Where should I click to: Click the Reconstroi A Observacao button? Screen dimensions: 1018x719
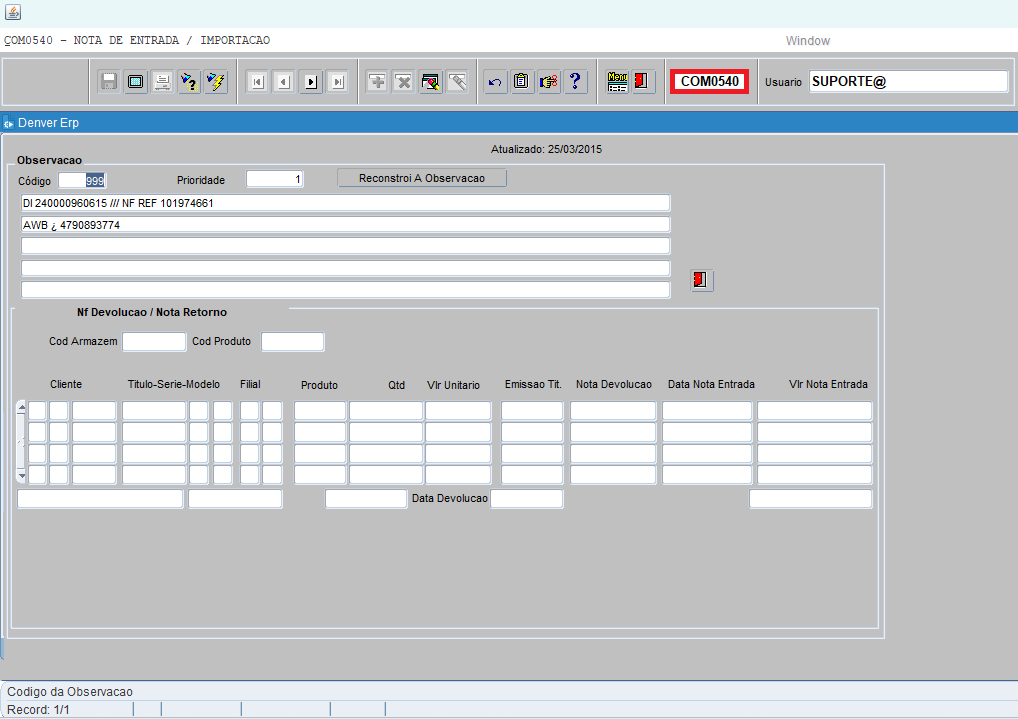[x=422, y=178]
